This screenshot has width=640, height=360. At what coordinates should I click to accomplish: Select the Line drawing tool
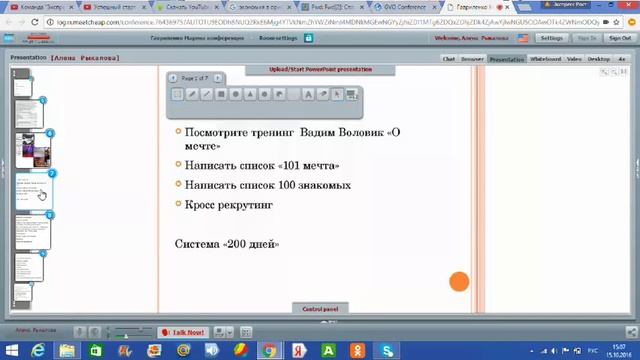tap(207, 94)
